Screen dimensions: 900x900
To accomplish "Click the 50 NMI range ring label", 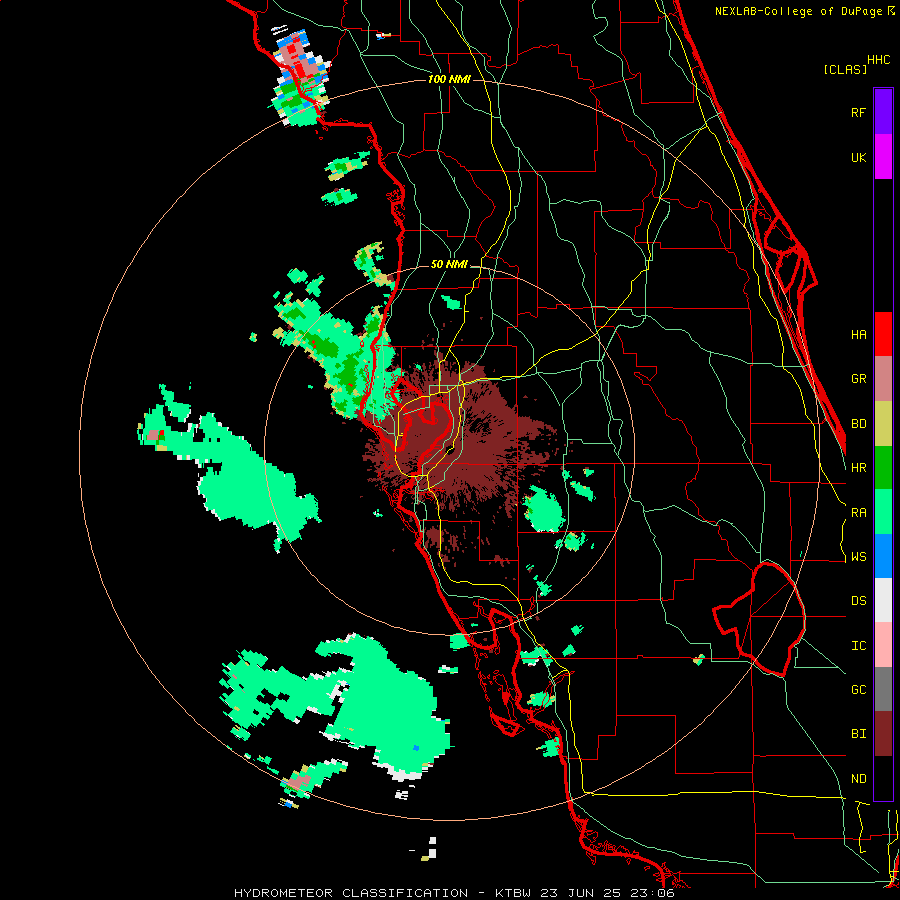I will click(x=449, y=264).
